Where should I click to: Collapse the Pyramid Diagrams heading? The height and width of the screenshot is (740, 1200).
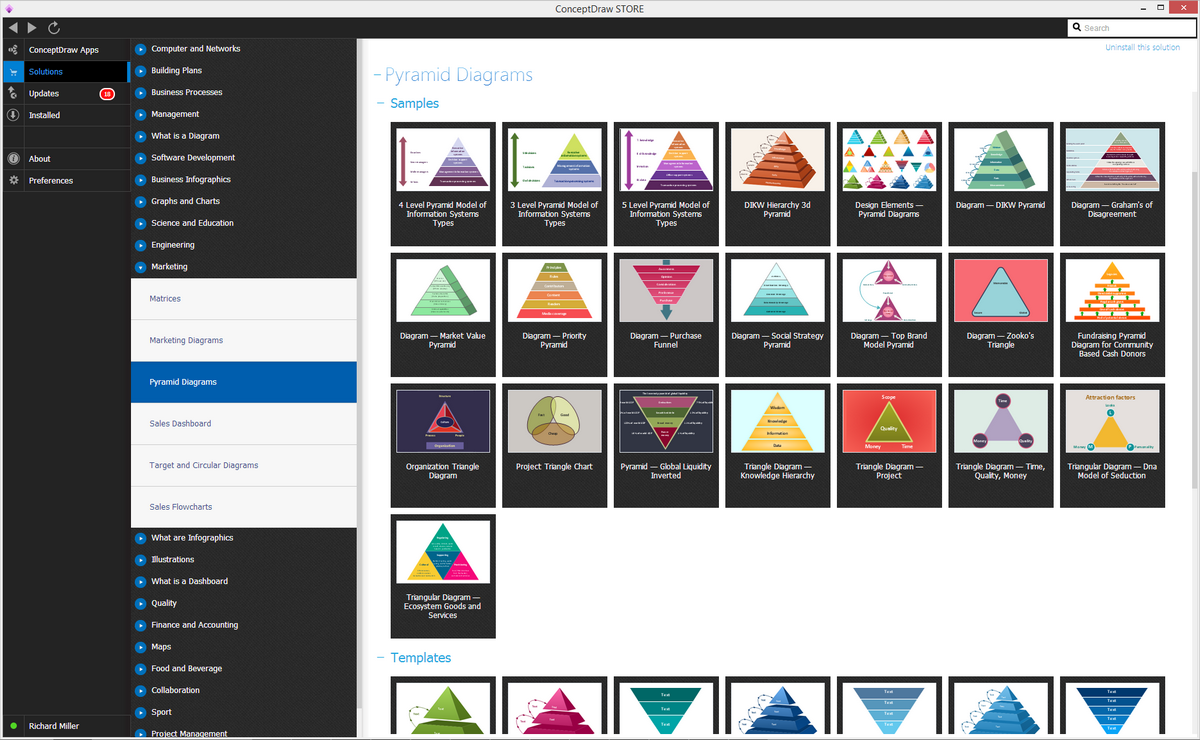(x=376, y=75)
